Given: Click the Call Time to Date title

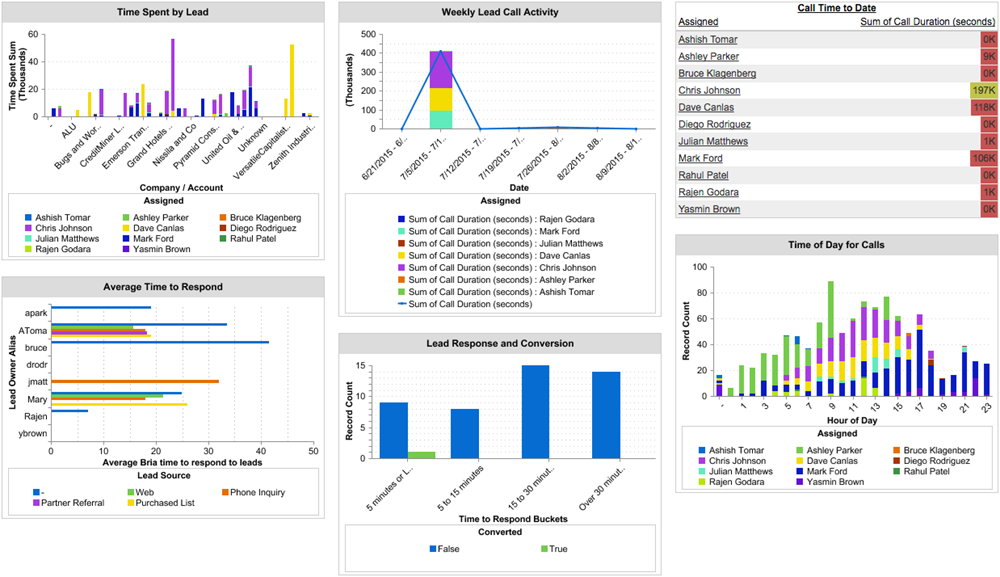Looking at the screenshot, I should click(x=836, y=8).
